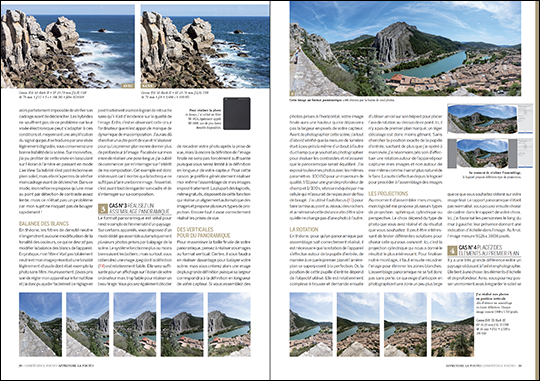The height and width of the screenshot is (381, 540).
Task: Click first vertical photo on the right page bottom row
Action: click(311, 325)
